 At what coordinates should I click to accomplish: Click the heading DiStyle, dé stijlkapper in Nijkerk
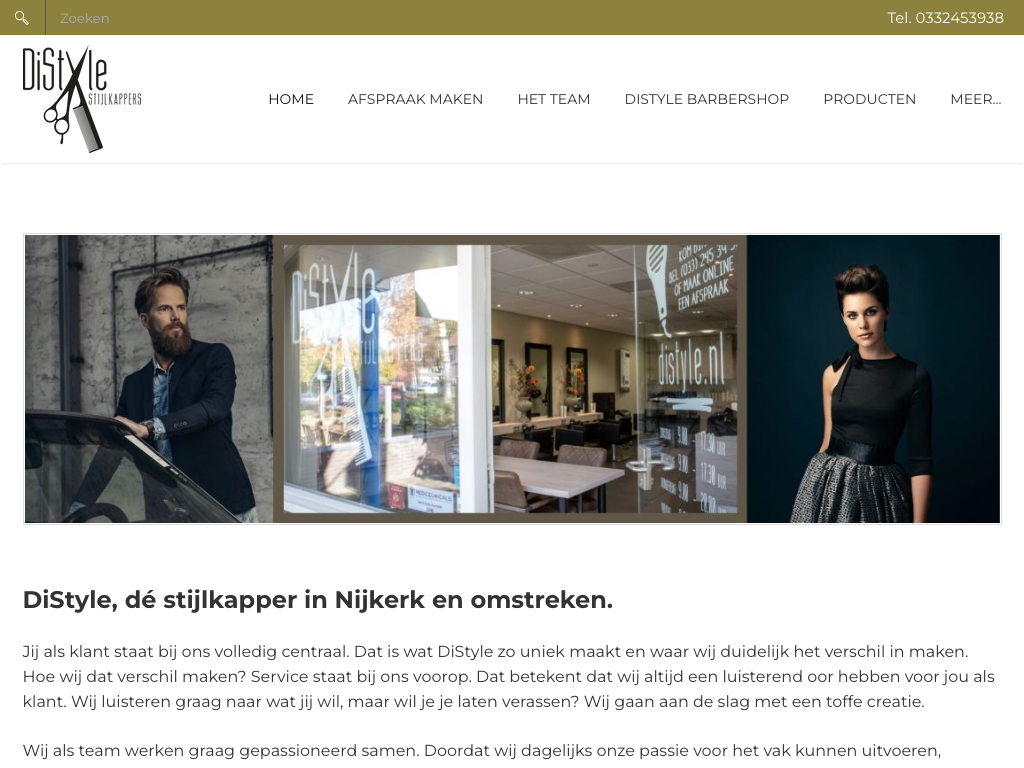click(x=318, y=600)
